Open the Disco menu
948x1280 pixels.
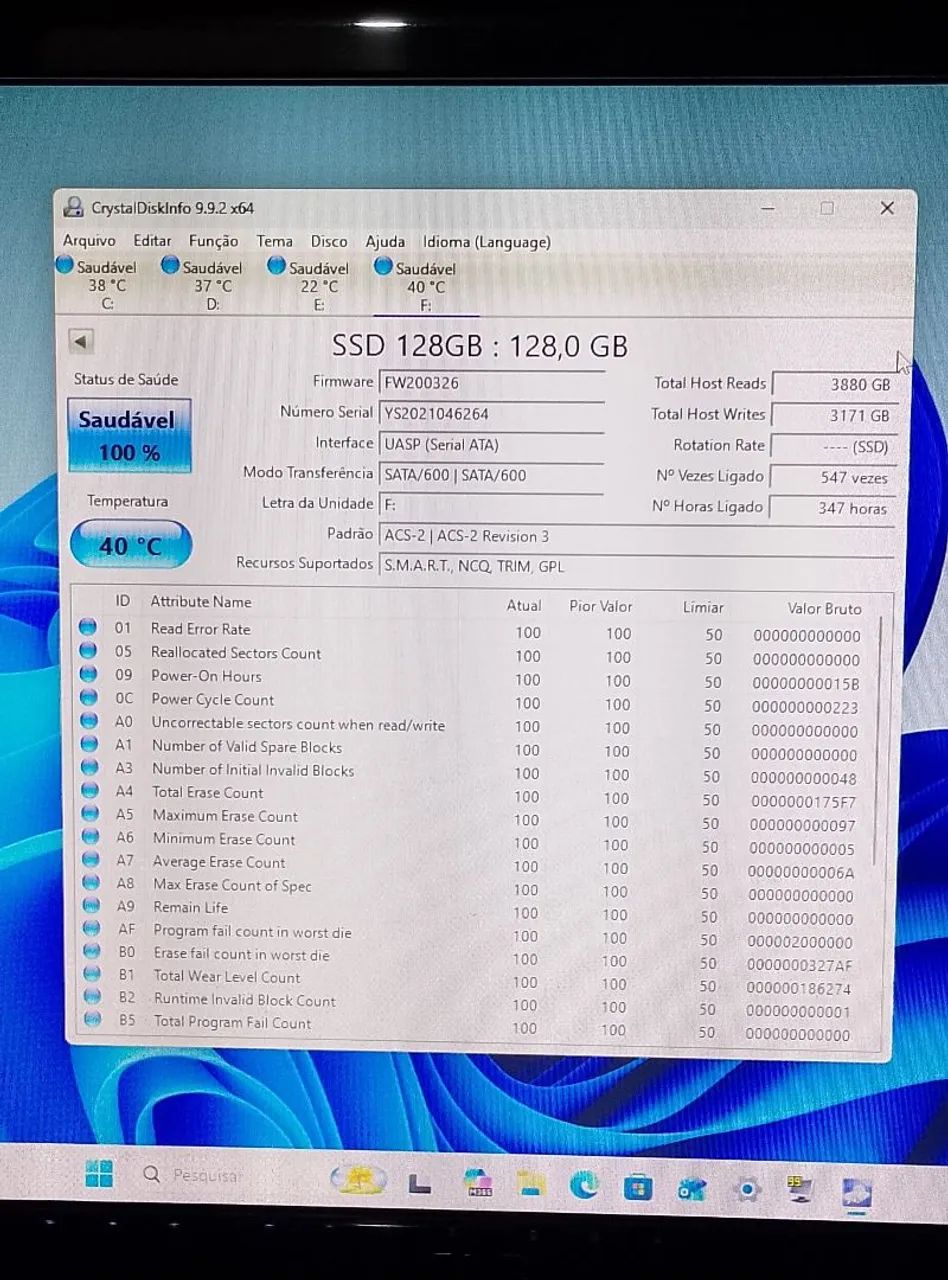click(x=329, y=242)
